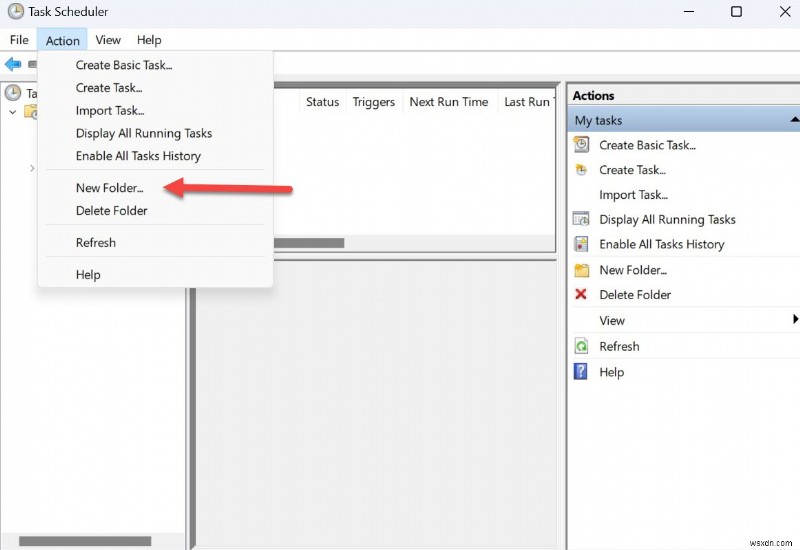Click the task list horizontal scrollbar thumb

309,243
